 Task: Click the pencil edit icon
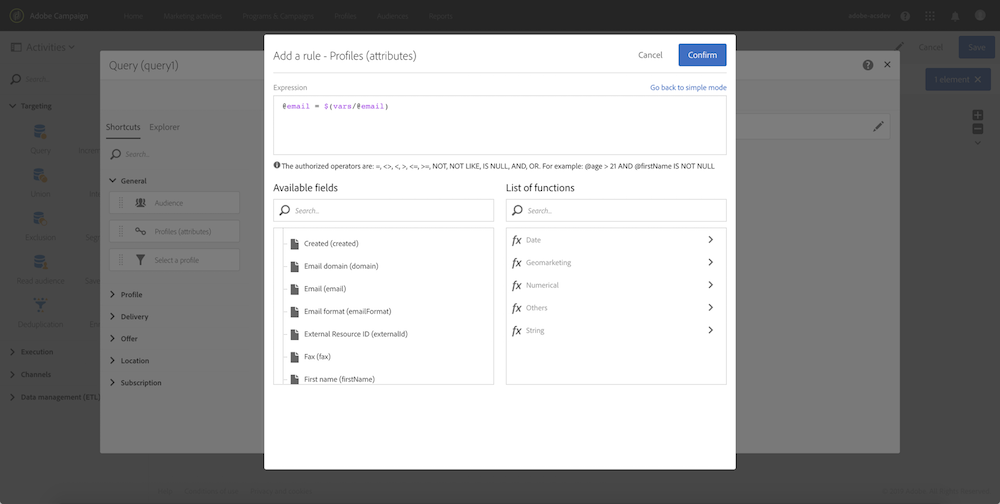click(878, 127)
